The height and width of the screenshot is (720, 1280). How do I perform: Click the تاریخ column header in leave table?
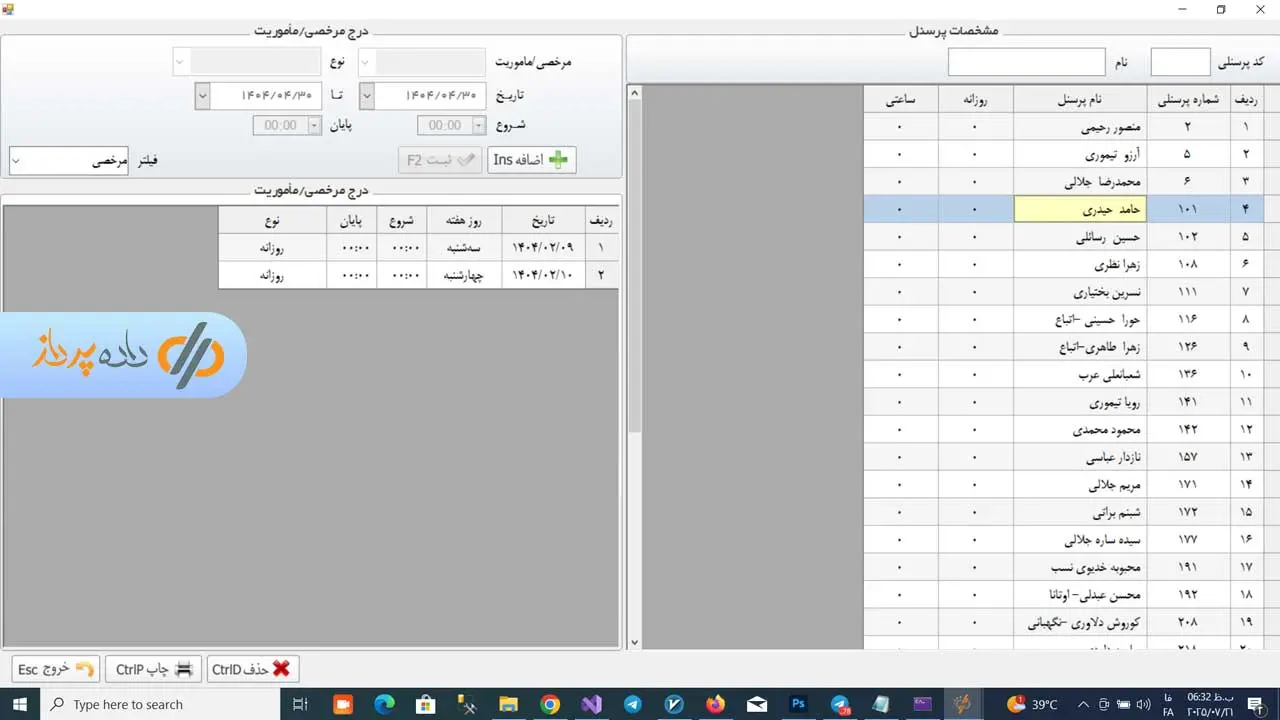click(x=543, y=221)
